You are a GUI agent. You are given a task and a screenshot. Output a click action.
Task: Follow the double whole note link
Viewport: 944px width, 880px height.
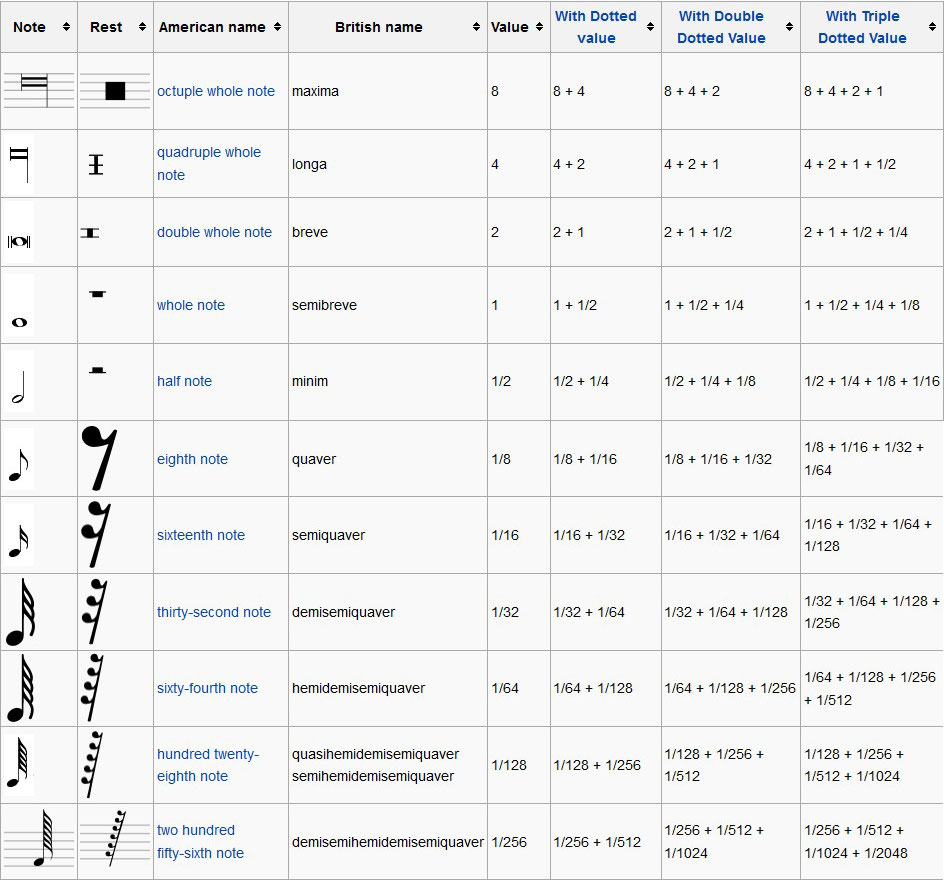214,232
